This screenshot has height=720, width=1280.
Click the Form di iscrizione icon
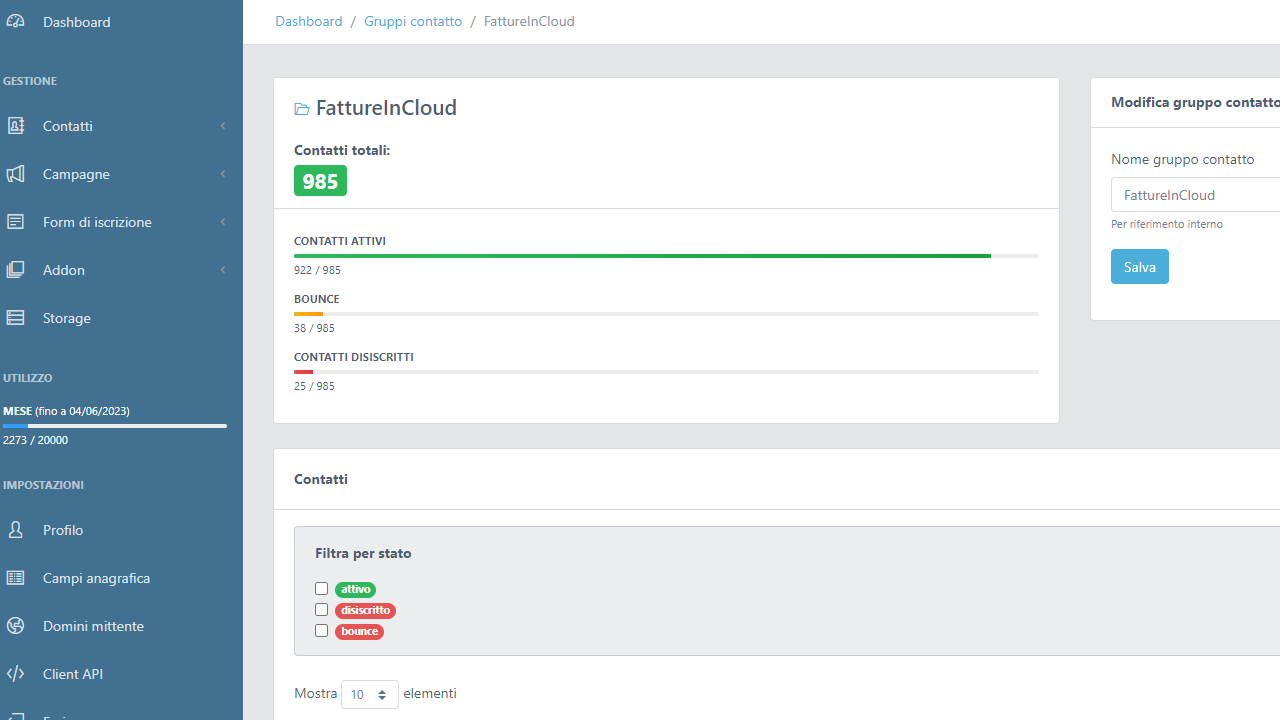[x=15, y=221]
